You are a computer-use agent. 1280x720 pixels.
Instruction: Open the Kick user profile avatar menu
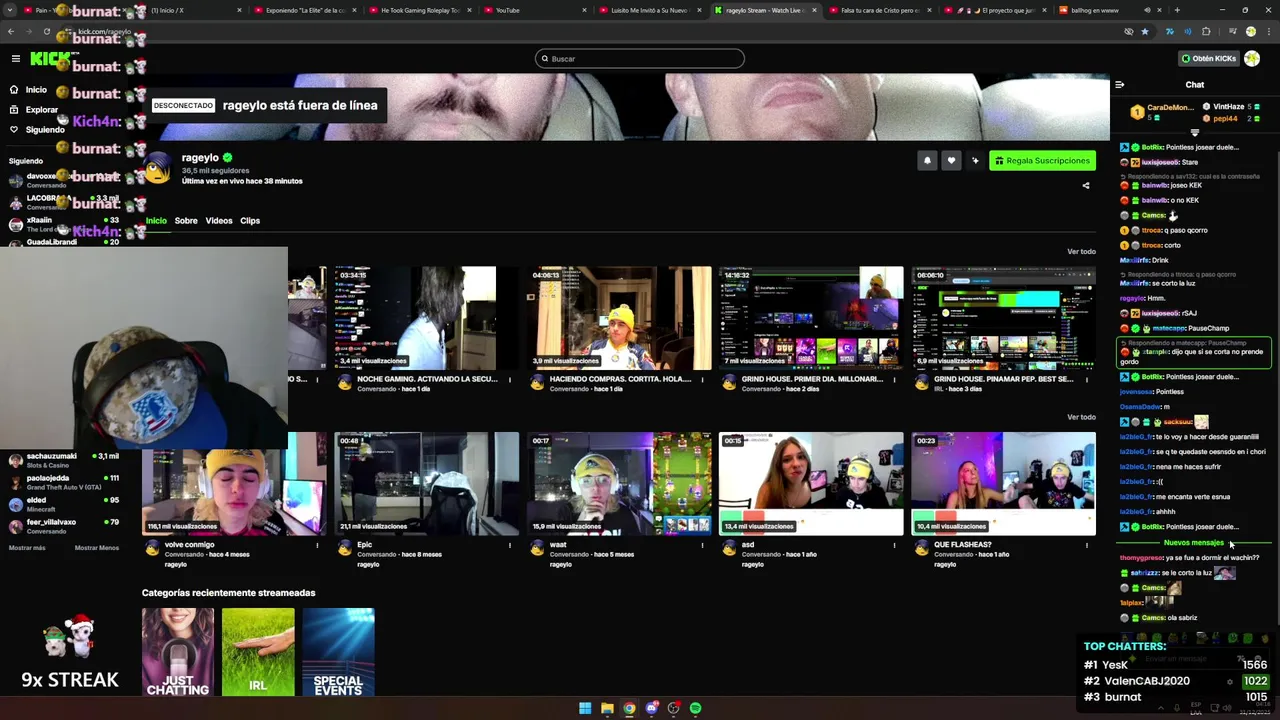coord(1252,59)
